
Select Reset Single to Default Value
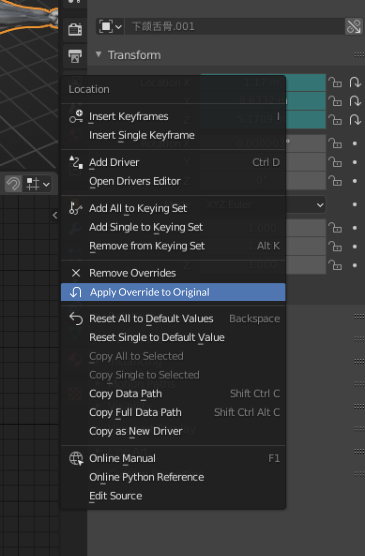pyautogui.click(x=173, y=337)
